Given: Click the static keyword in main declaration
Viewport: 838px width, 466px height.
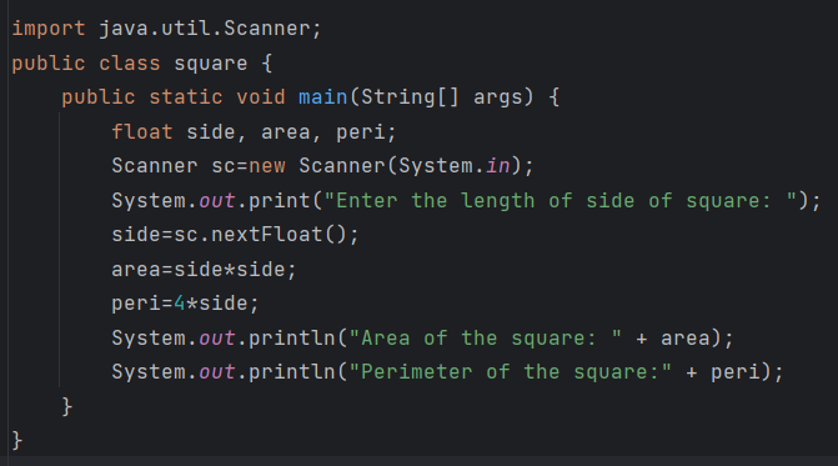Looking at the screenshot, I should coord(186,97).
